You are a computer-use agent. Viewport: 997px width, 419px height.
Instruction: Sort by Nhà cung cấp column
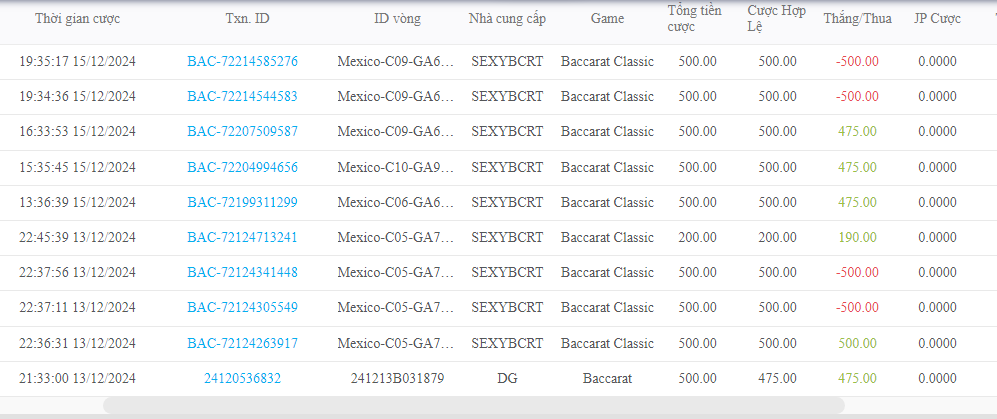(x=507, y=19)
